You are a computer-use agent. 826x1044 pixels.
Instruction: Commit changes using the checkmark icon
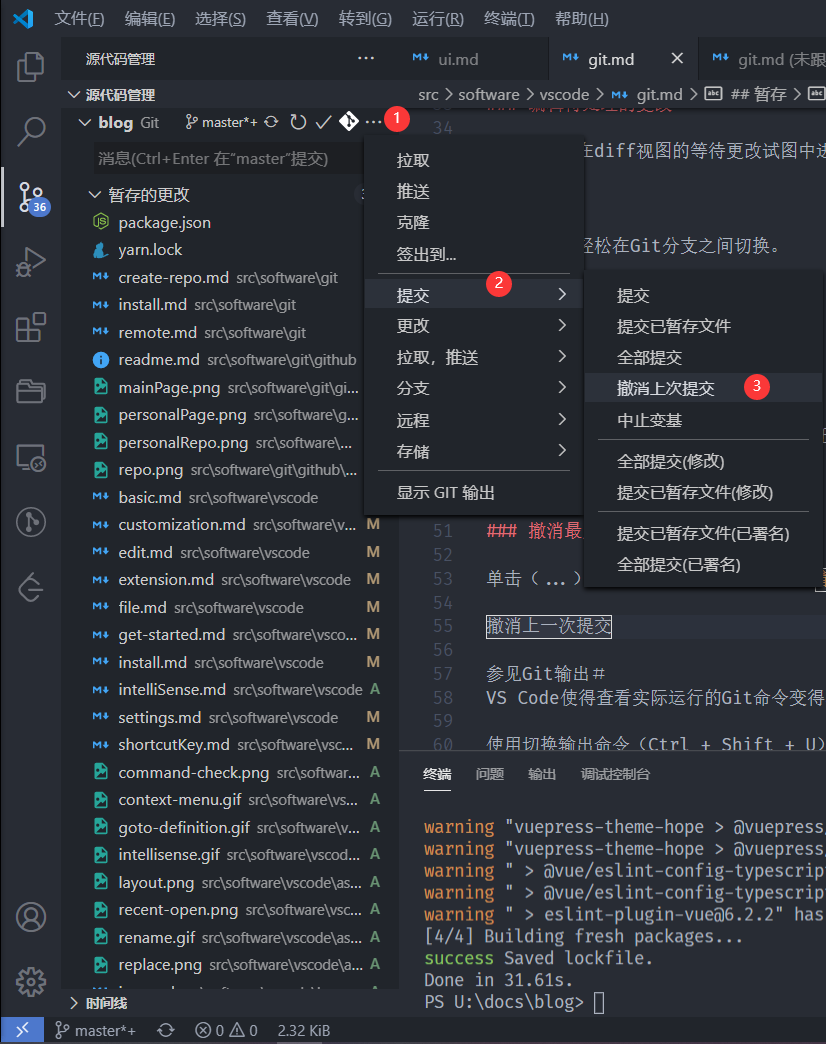[x=322, y=121]
